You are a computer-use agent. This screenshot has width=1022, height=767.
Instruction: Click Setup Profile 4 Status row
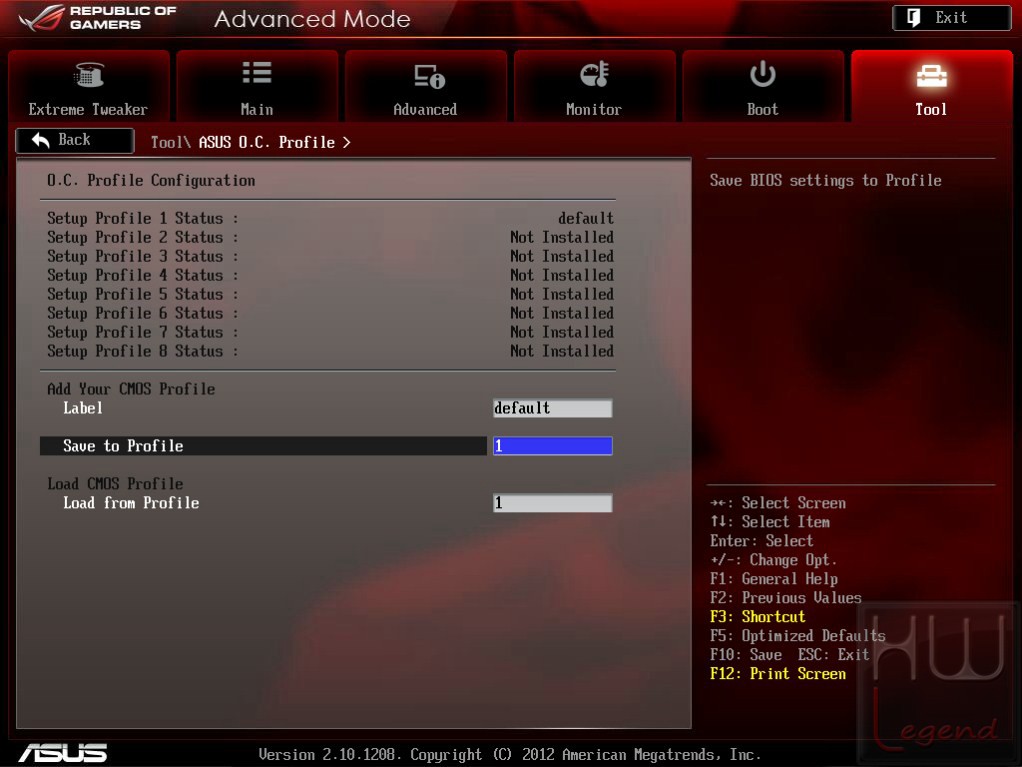pos(330,275)
